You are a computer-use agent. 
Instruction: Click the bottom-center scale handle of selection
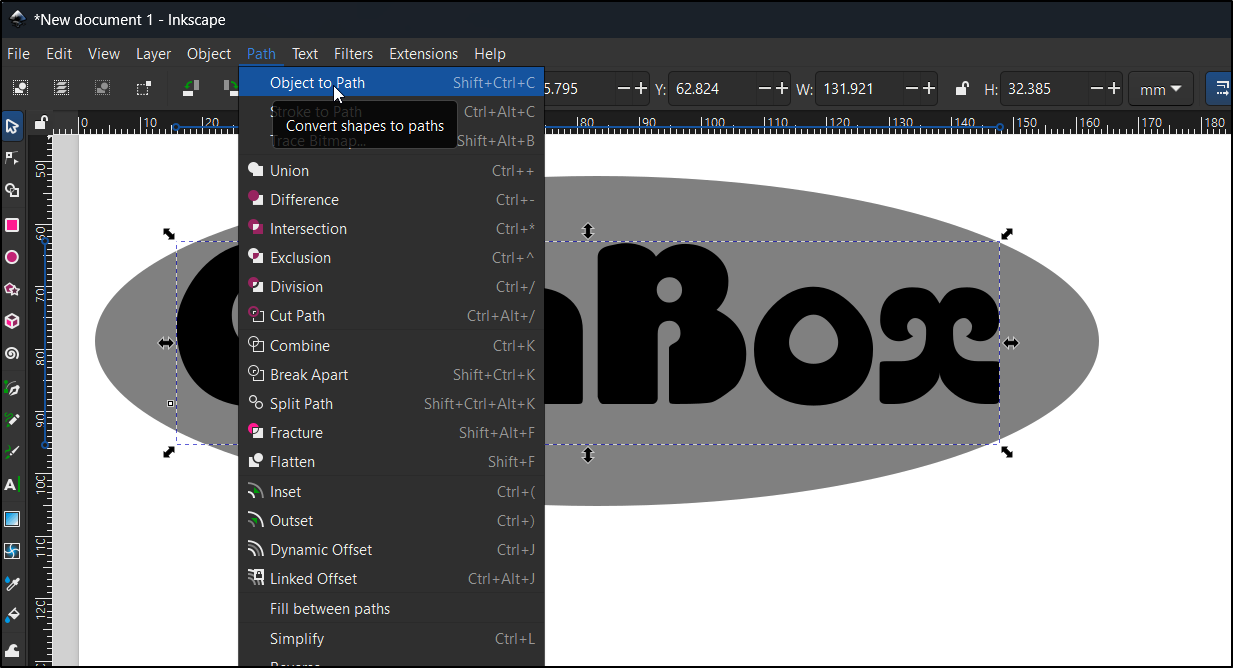tap(588, 455)
